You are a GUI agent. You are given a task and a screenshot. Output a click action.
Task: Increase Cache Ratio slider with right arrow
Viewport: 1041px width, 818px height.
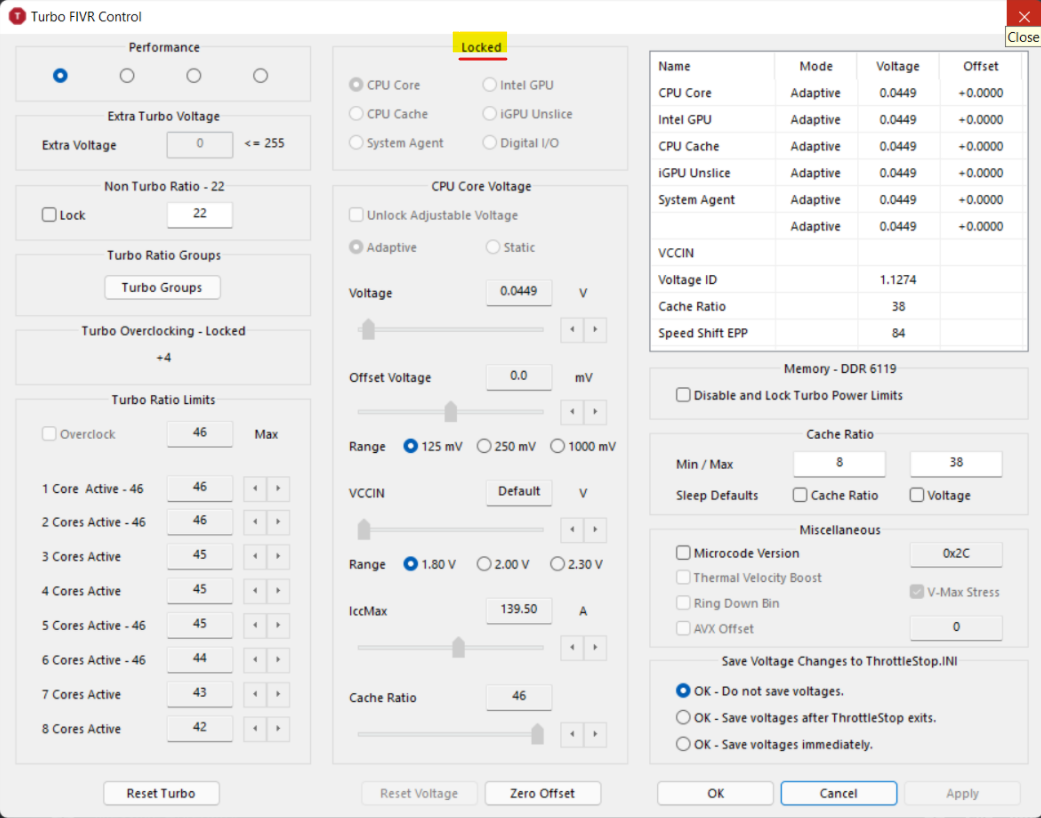pyautogui.click(x=596, y=734)
